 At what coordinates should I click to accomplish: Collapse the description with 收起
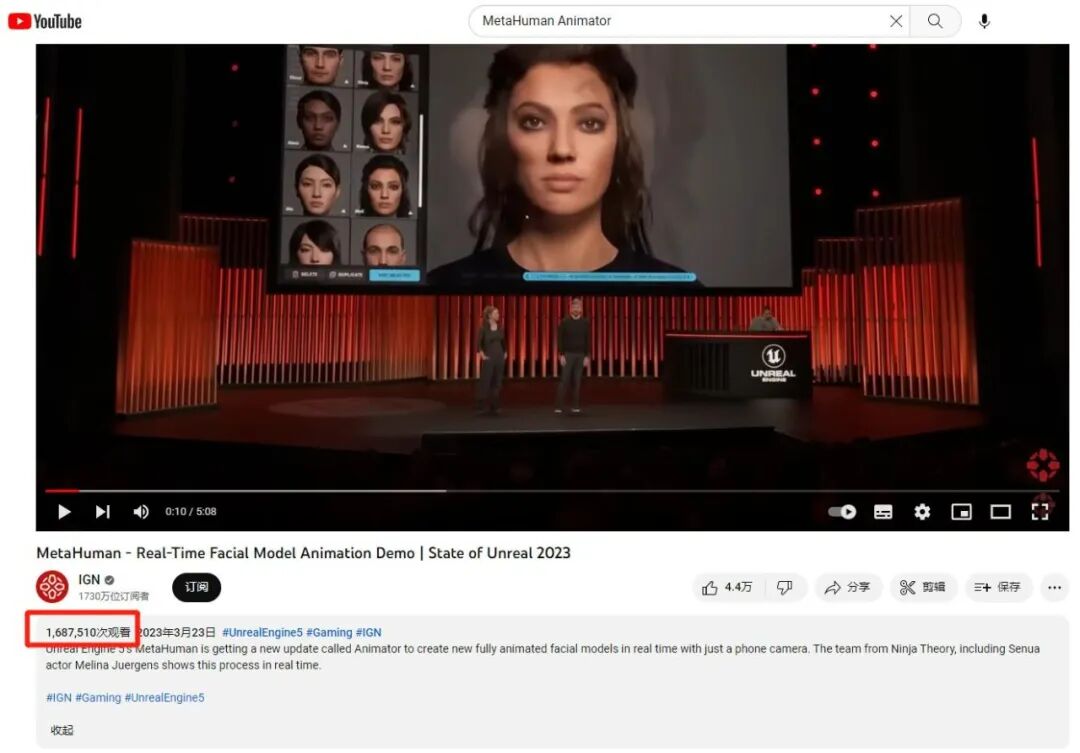(x=62, y=730)
